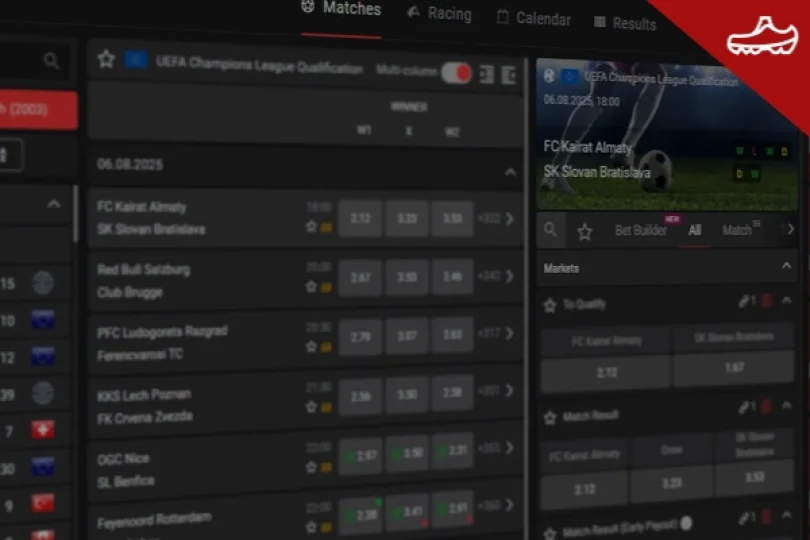Star the Red Bull Salzburg match
Image resolution: width=810 pixels, height=540 pixels.
coord(311,288)
